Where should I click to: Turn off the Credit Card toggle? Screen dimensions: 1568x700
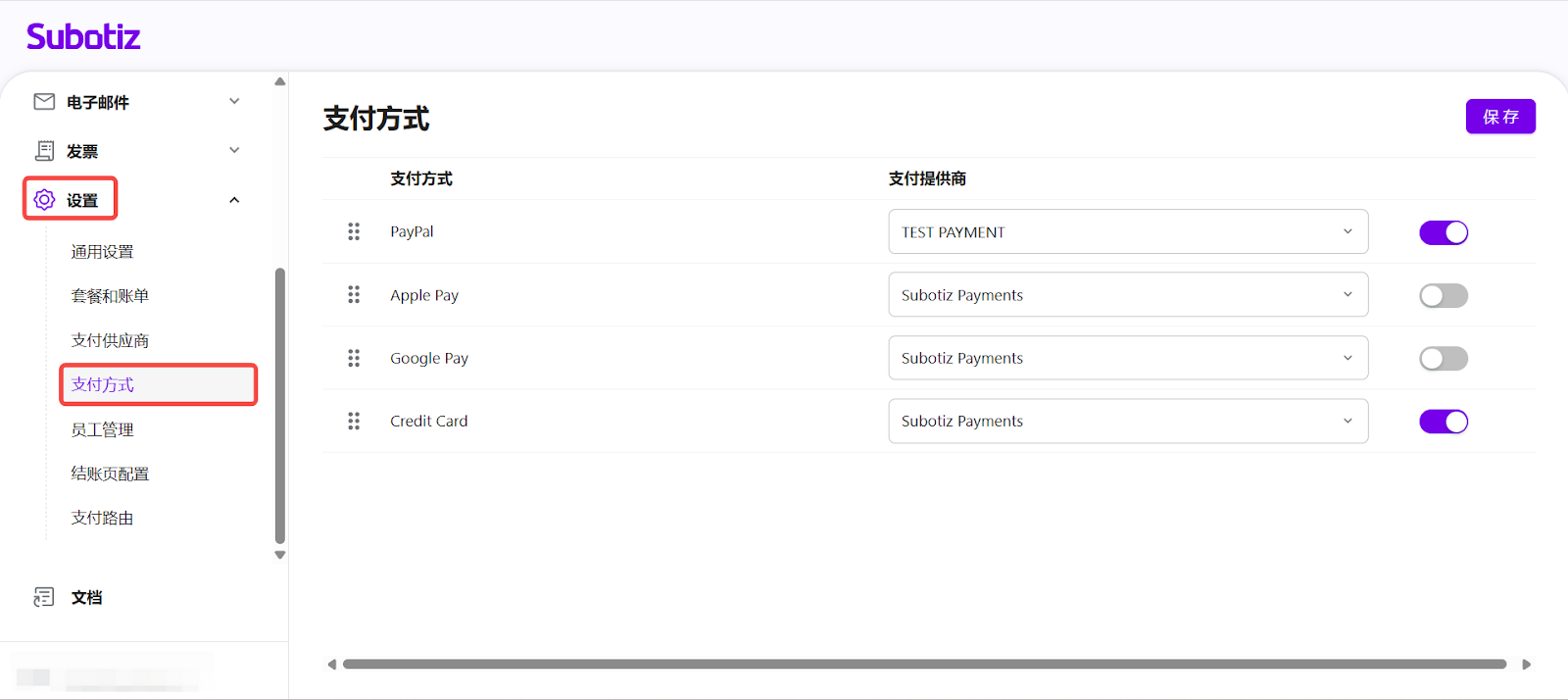click(x=1443, y=422)
